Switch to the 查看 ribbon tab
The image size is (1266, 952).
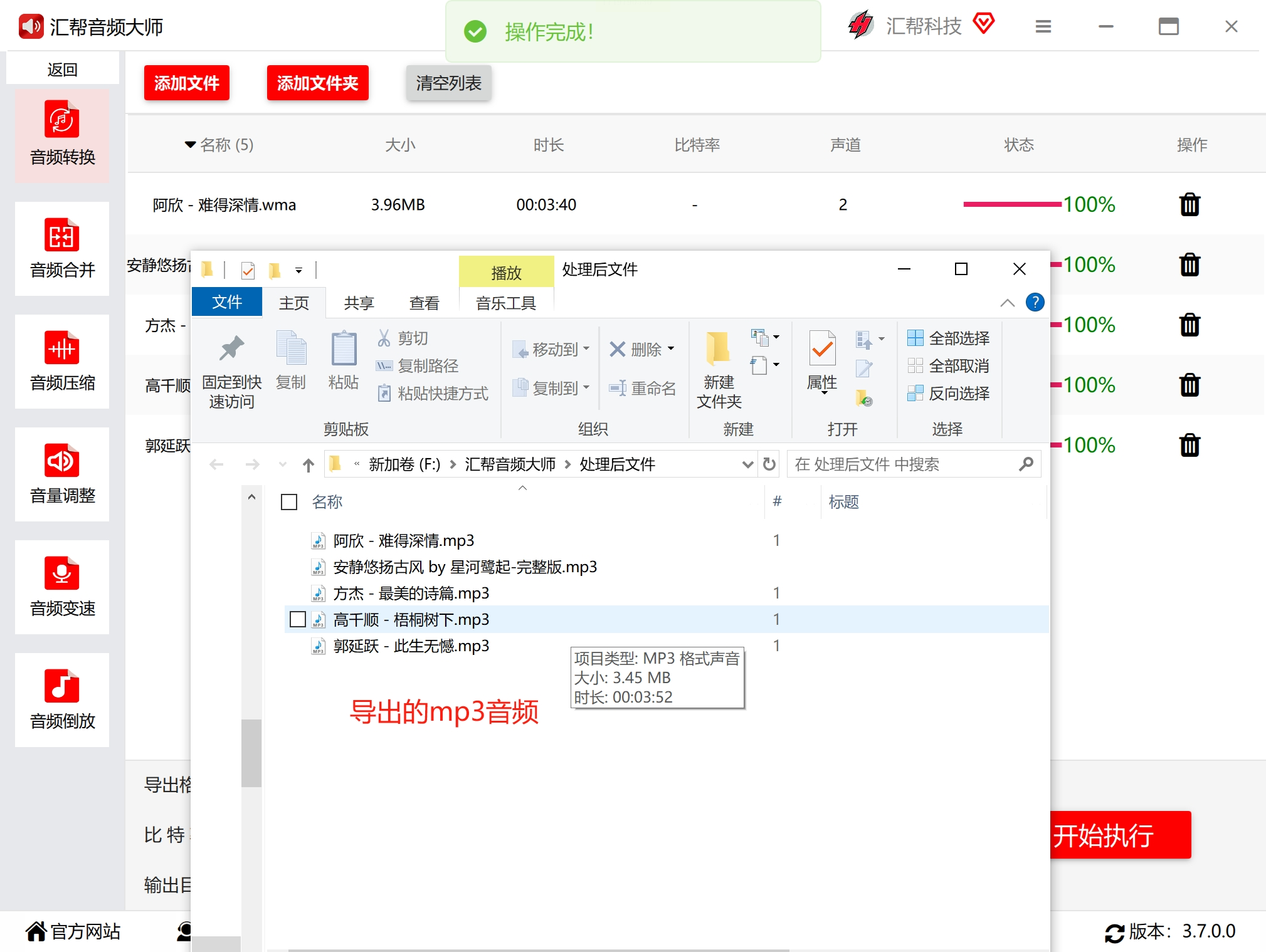tap(425, 303)
